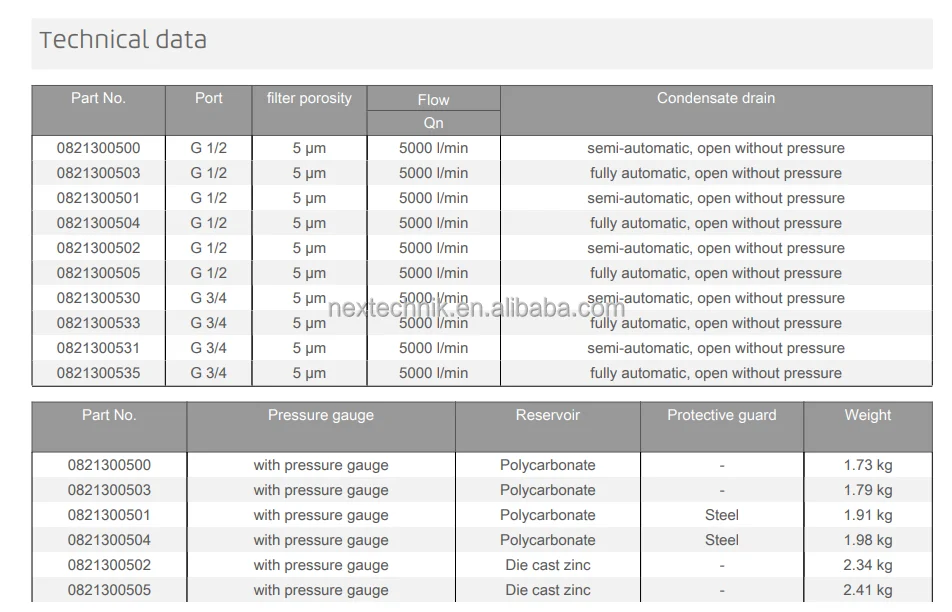Click the 2.41 kg weight cell
The width and height of the screenshot is (952, 612).
[x=867, y=590]
